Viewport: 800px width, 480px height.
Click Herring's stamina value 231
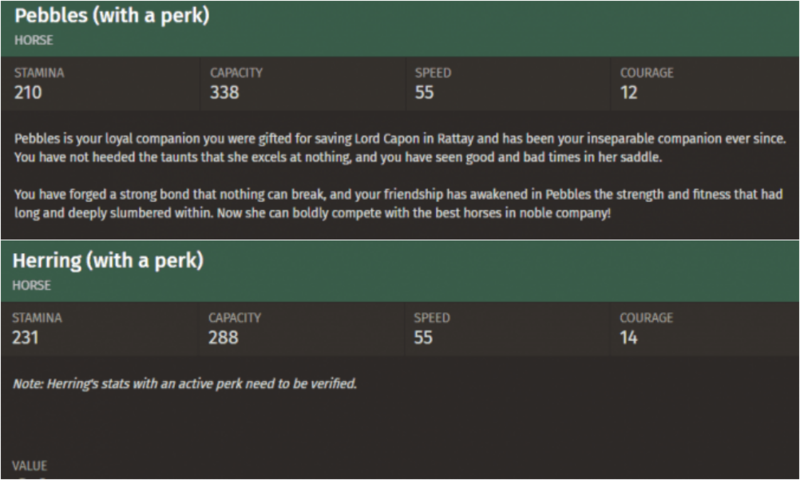(x=27, y=338)
